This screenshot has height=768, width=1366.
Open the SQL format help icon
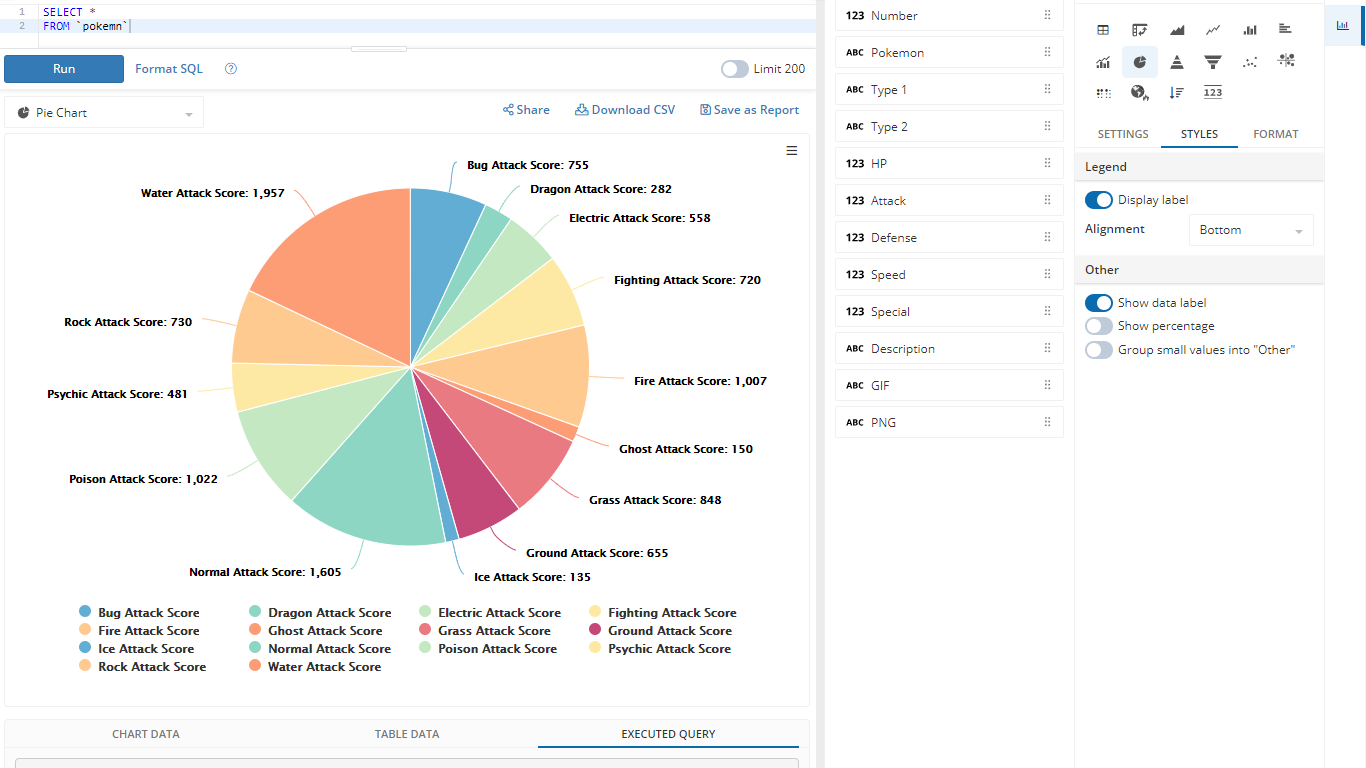(x=231, y=69)
